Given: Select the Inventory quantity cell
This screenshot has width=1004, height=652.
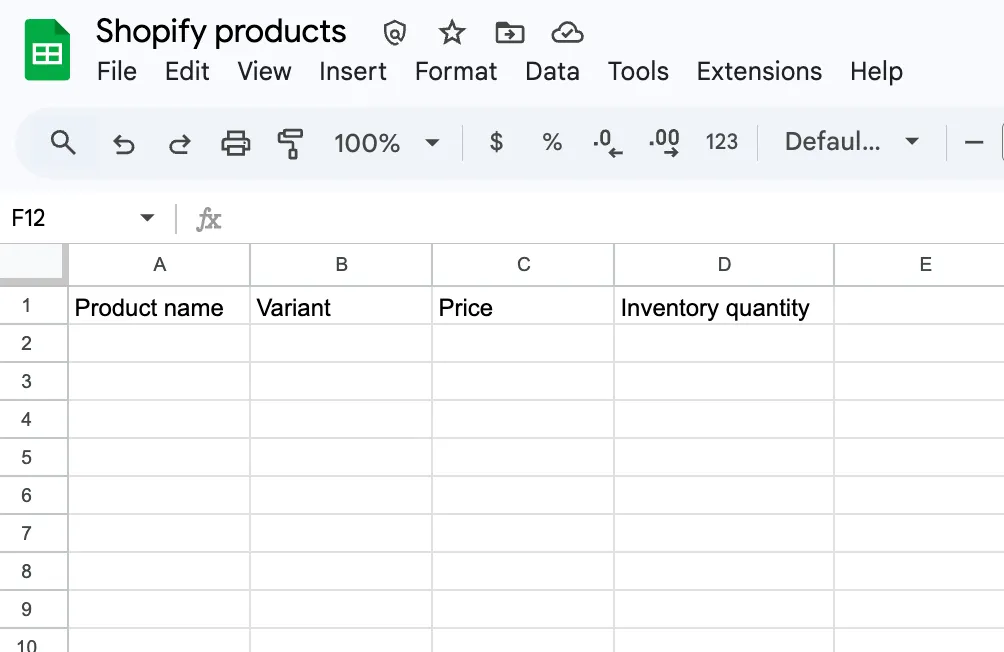Looking at the screenshot, I should pyautogui.click(x=724, y=306).
